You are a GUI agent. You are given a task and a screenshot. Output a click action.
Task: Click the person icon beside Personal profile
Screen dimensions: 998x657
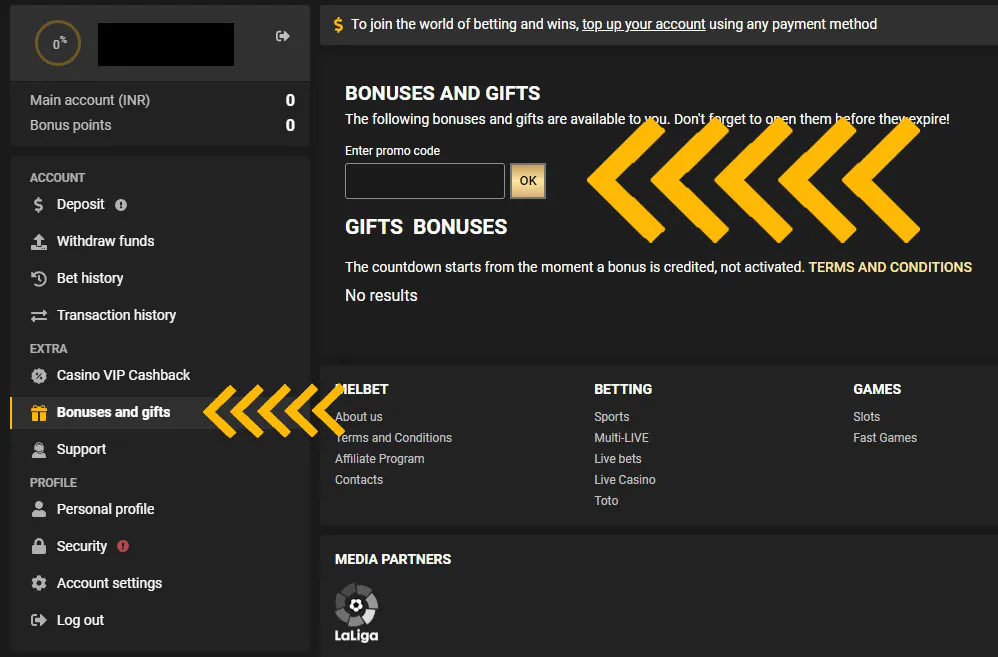[39, 509]
